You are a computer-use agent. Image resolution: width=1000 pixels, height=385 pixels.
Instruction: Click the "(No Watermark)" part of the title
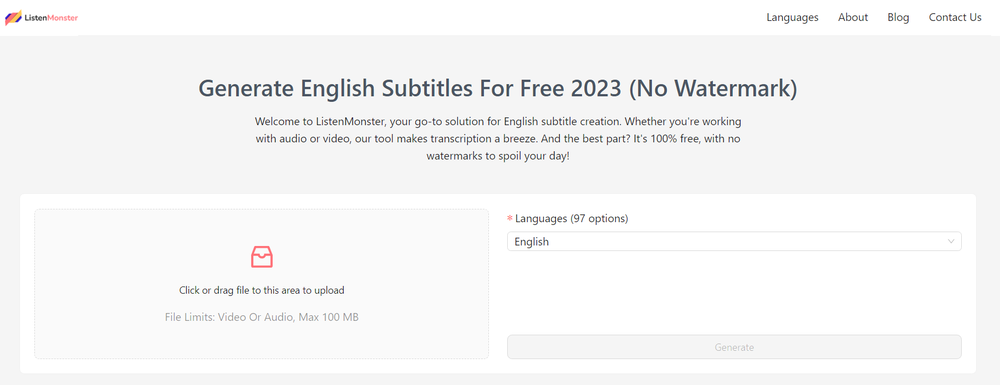click(713, 89)
